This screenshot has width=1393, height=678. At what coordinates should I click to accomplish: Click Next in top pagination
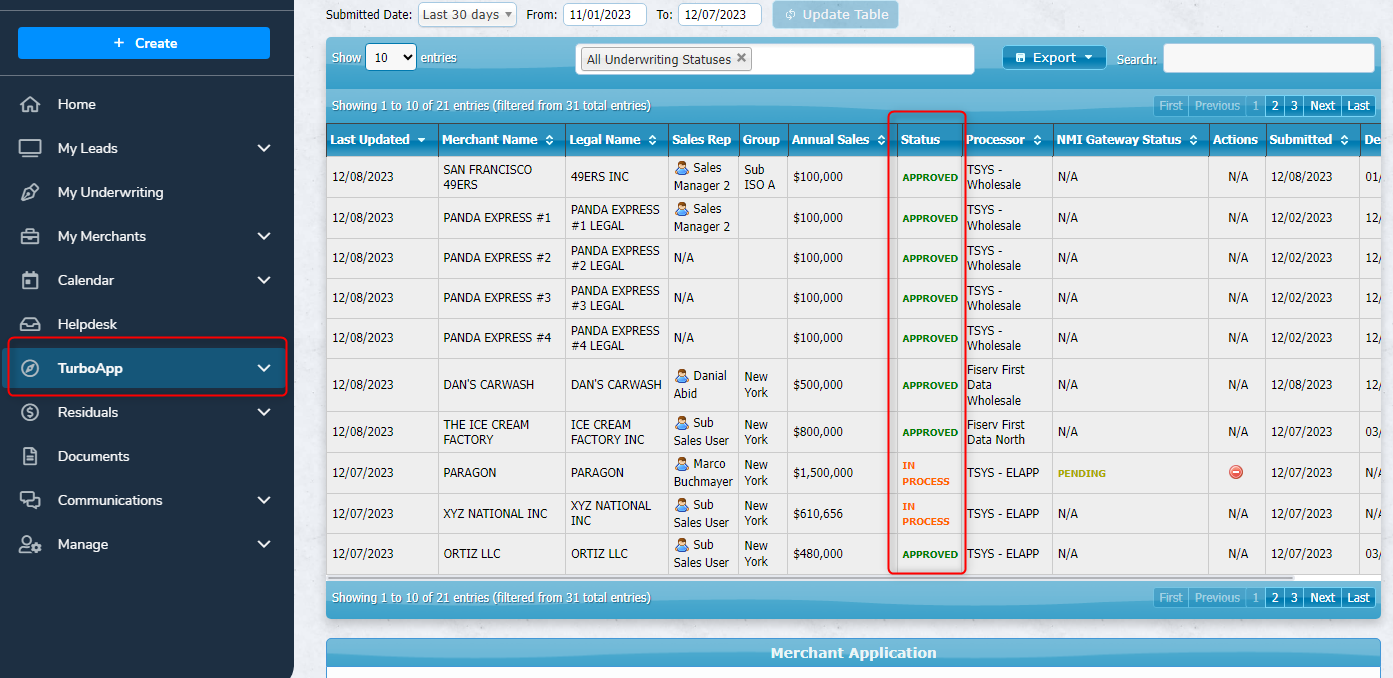pos(1322,105)
